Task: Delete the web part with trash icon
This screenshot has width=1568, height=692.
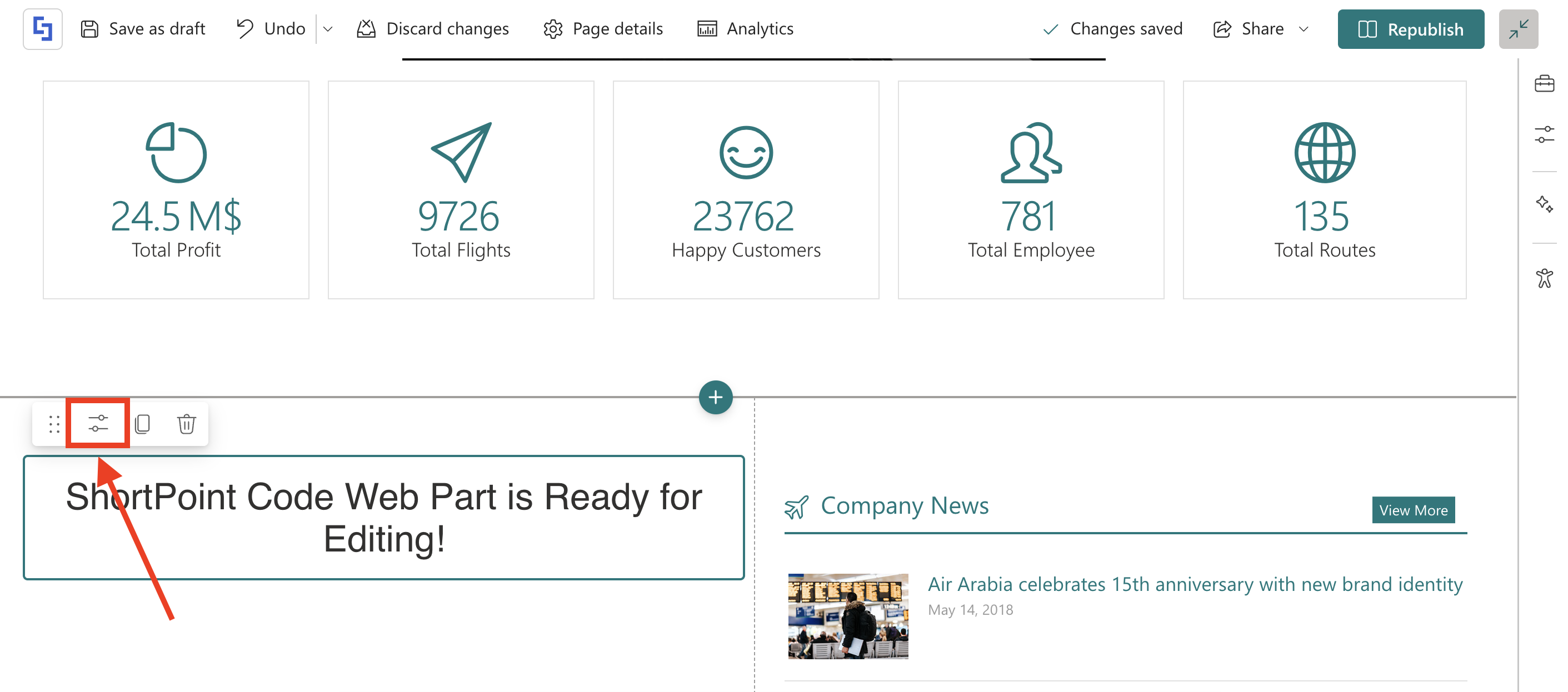Action: click(x=186, y=424)
